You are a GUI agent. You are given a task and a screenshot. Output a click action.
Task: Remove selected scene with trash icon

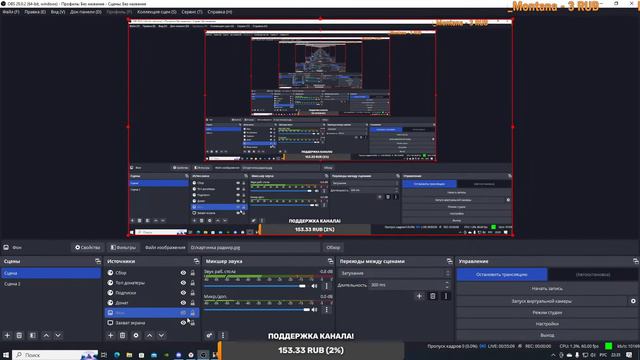[x=19, y=335]
